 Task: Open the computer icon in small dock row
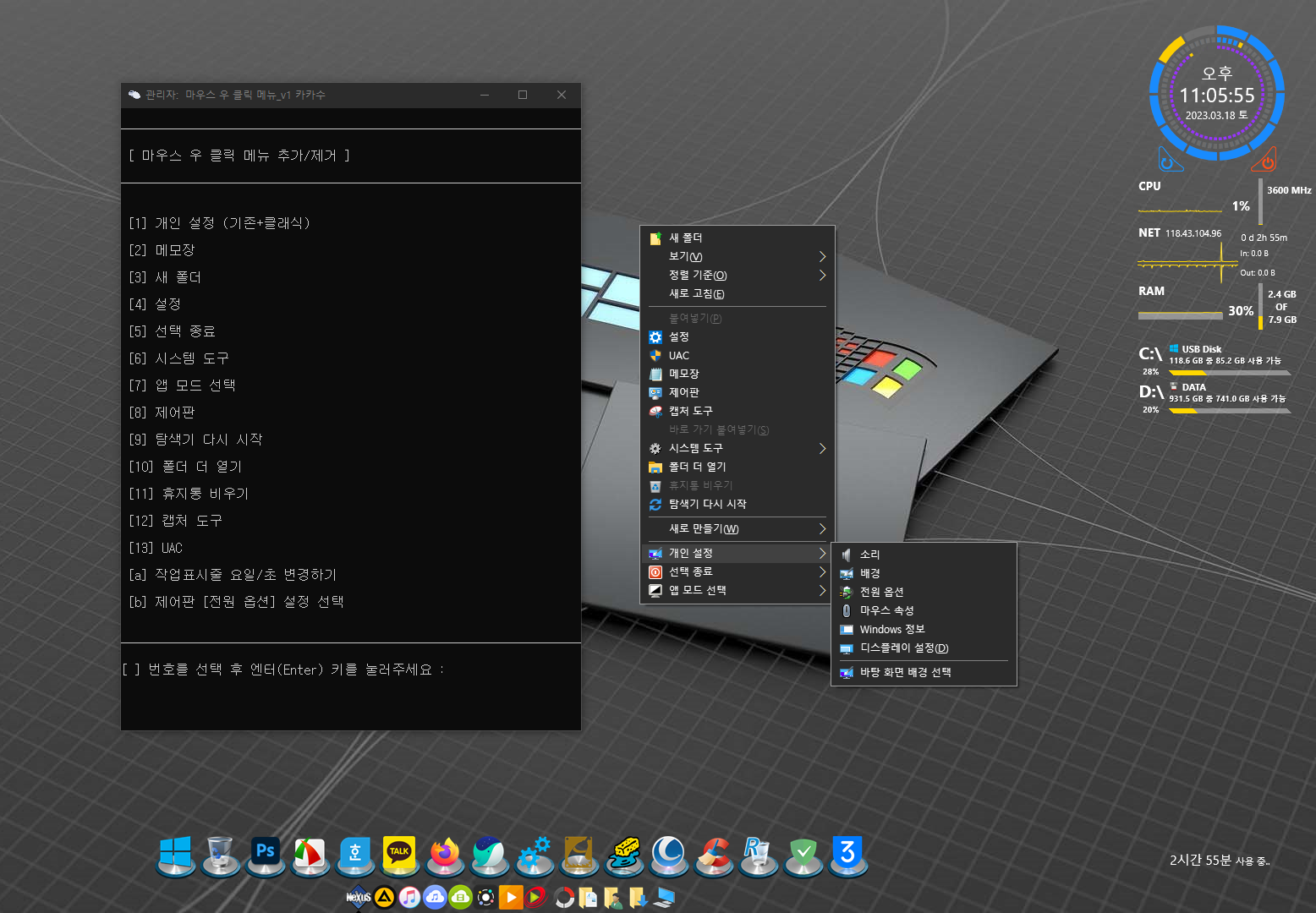[x=665, y=897]
